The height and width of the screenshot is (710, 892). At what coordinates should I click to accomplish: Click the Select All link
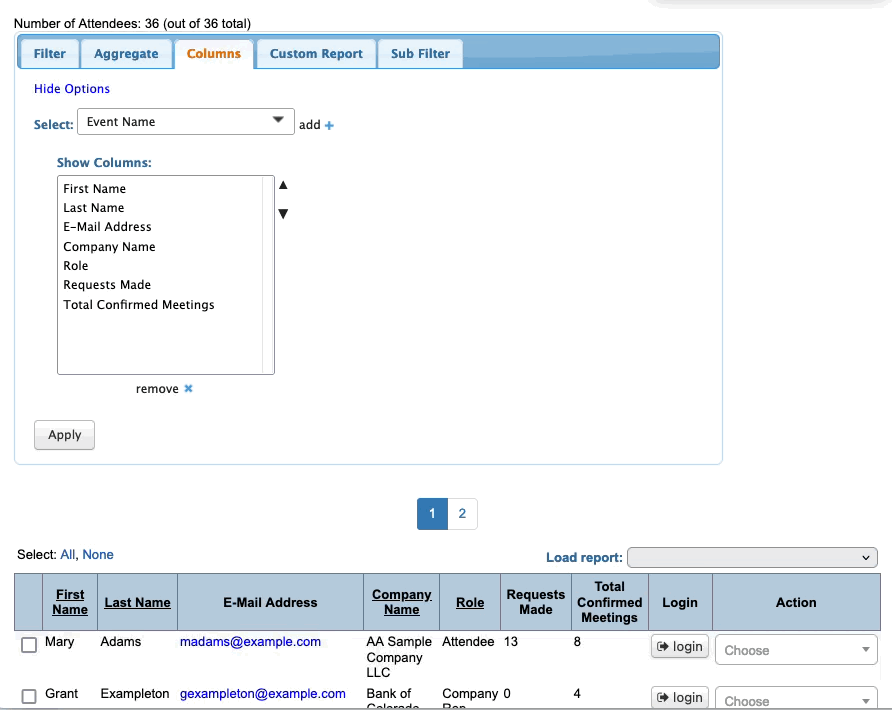tap(68, 554)
